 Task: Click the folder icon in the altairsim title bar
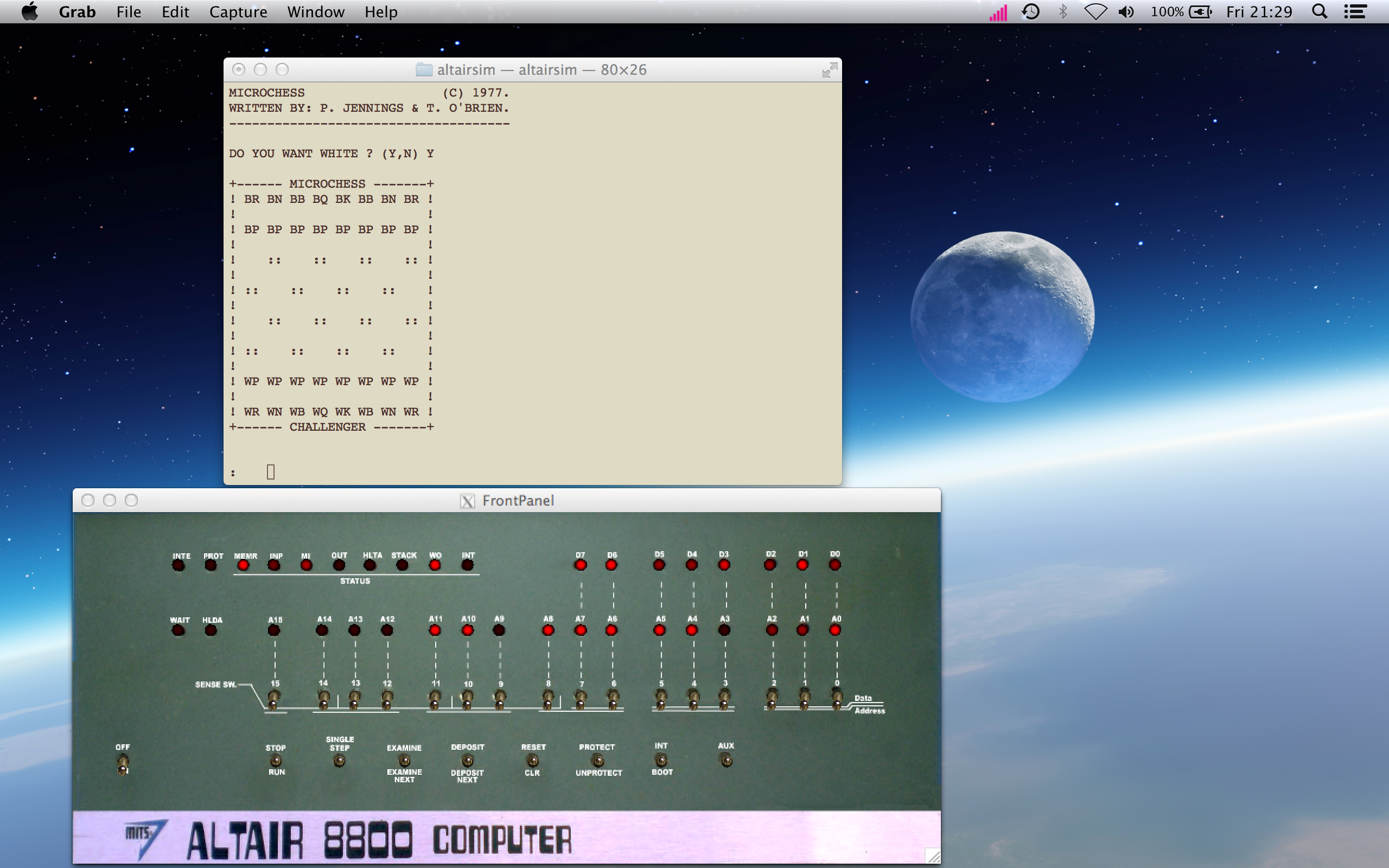(x=424, y=69)
